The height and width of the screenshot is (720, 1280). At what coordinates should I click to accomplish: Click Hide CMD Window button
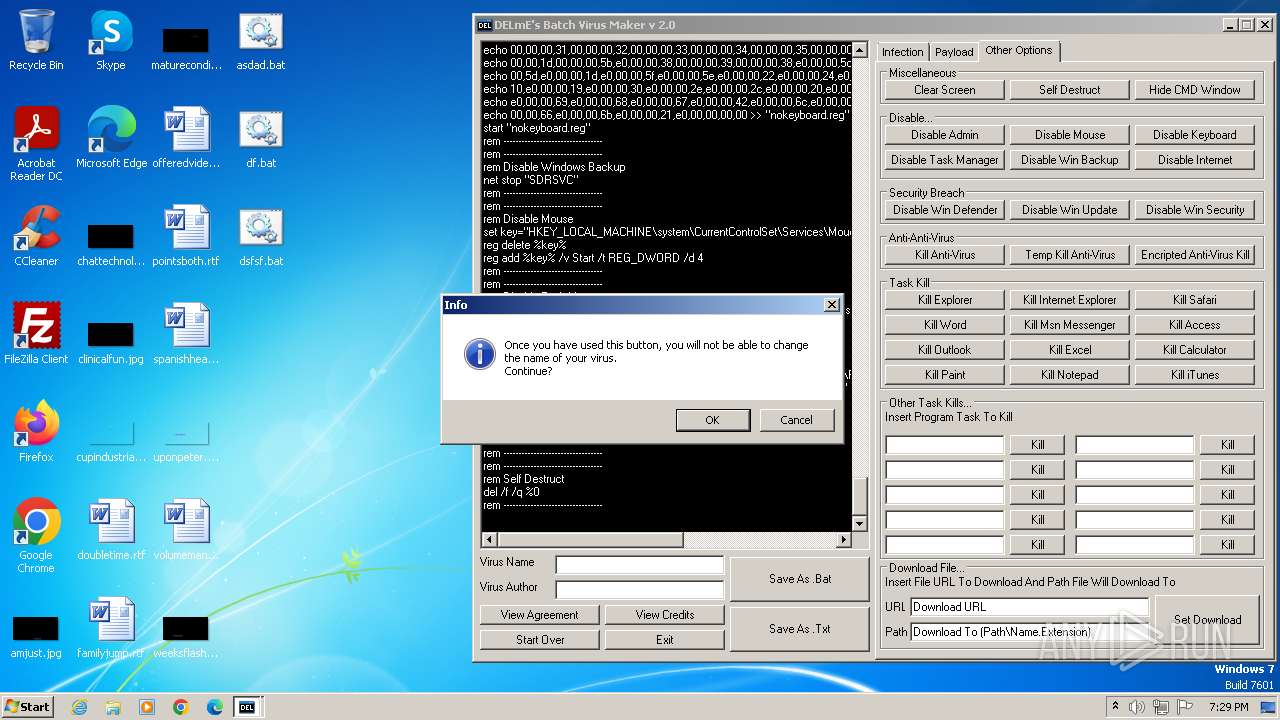[1194, 90]
